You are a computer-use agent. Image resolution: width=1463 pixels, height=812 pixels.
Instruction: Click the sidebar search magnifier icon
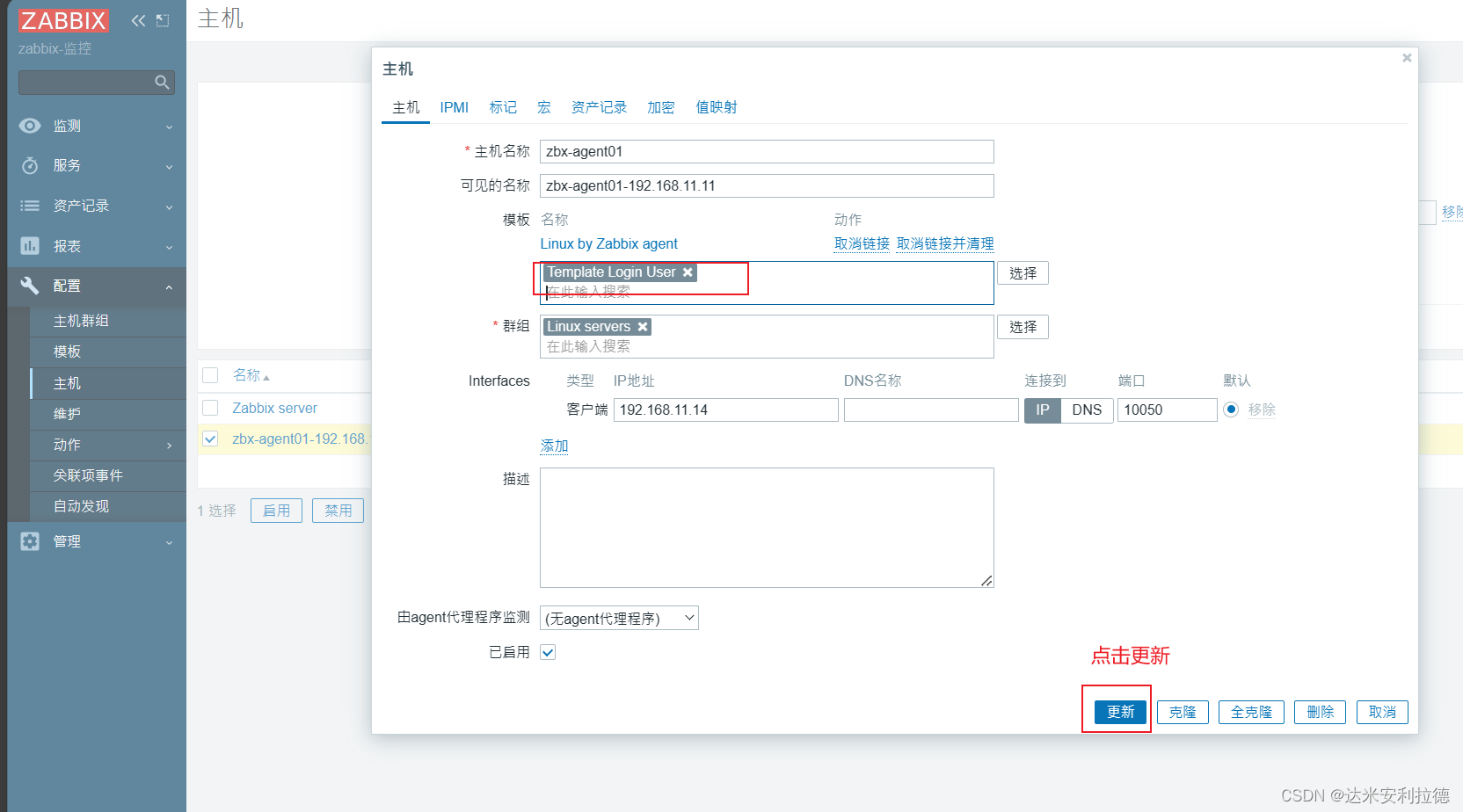[162, 82]
